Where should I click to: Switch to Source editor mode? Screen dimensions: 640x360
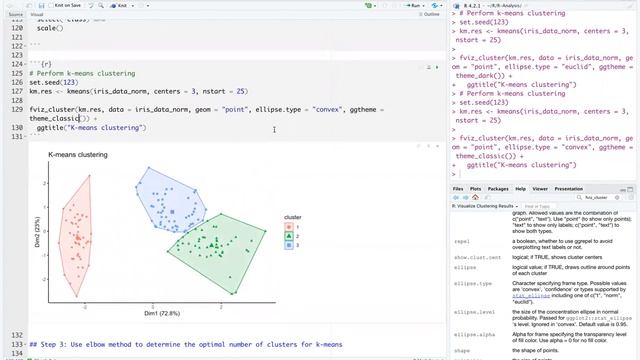click(16, 14)
